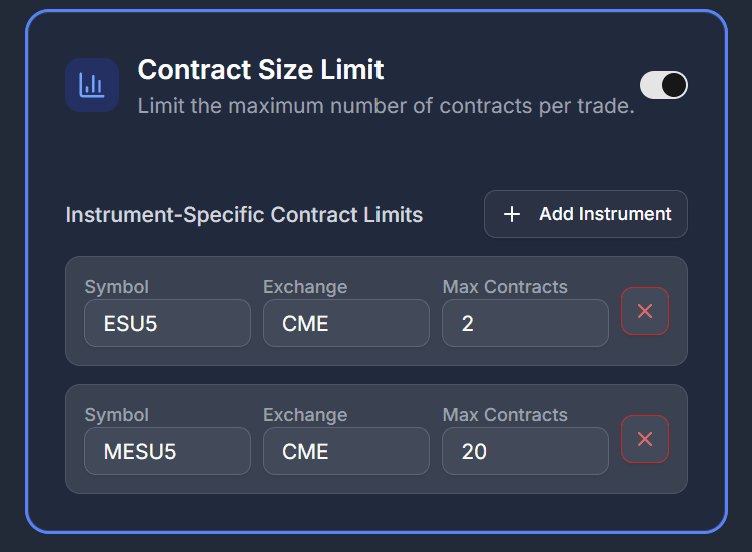Delete the MESU5 instrument row
Screen dimensions: 752x552
coord(645,439)
